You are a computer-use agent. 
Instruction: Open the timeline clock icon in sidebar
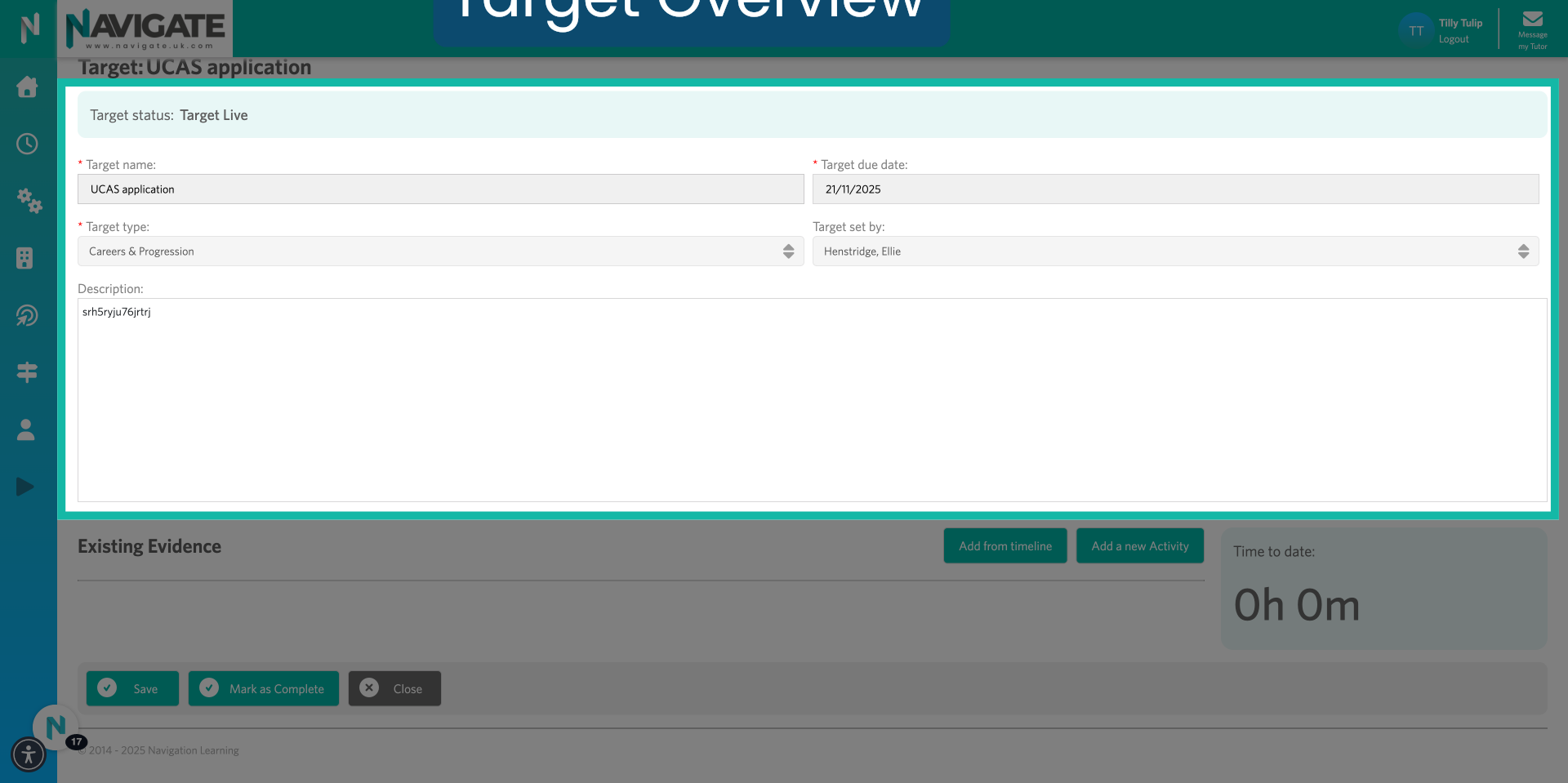(x=27, y=144)
